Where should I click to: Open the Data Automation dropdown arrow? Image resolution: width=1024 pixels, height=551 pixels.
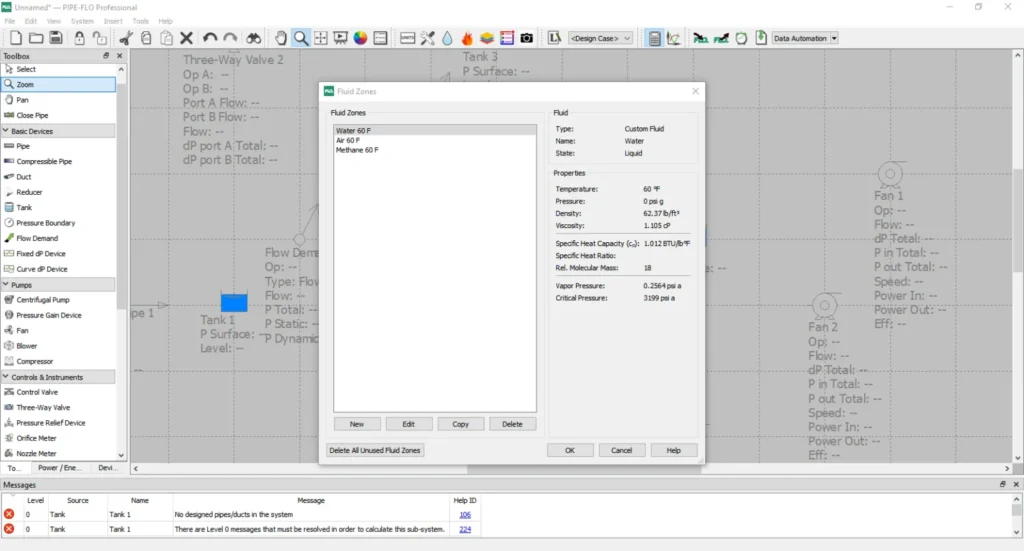pyautogui.click(x=834, y=38)
